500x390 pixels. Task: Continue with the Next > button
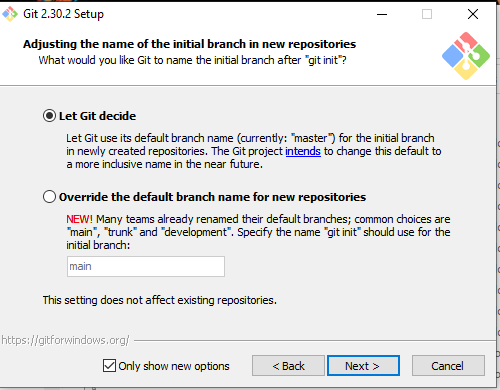363,366
